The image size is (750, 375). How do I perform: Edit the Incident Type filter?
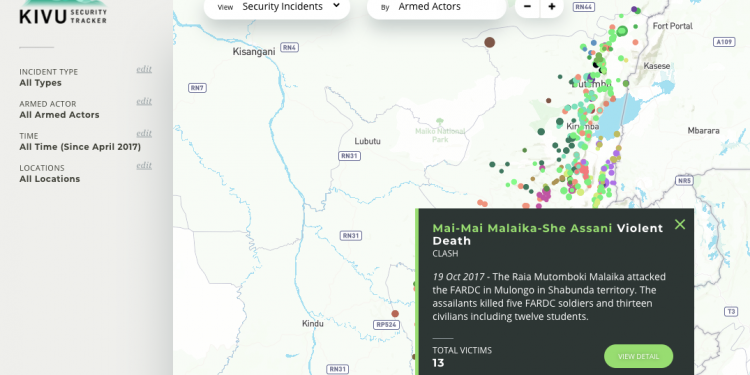[144, 69]
